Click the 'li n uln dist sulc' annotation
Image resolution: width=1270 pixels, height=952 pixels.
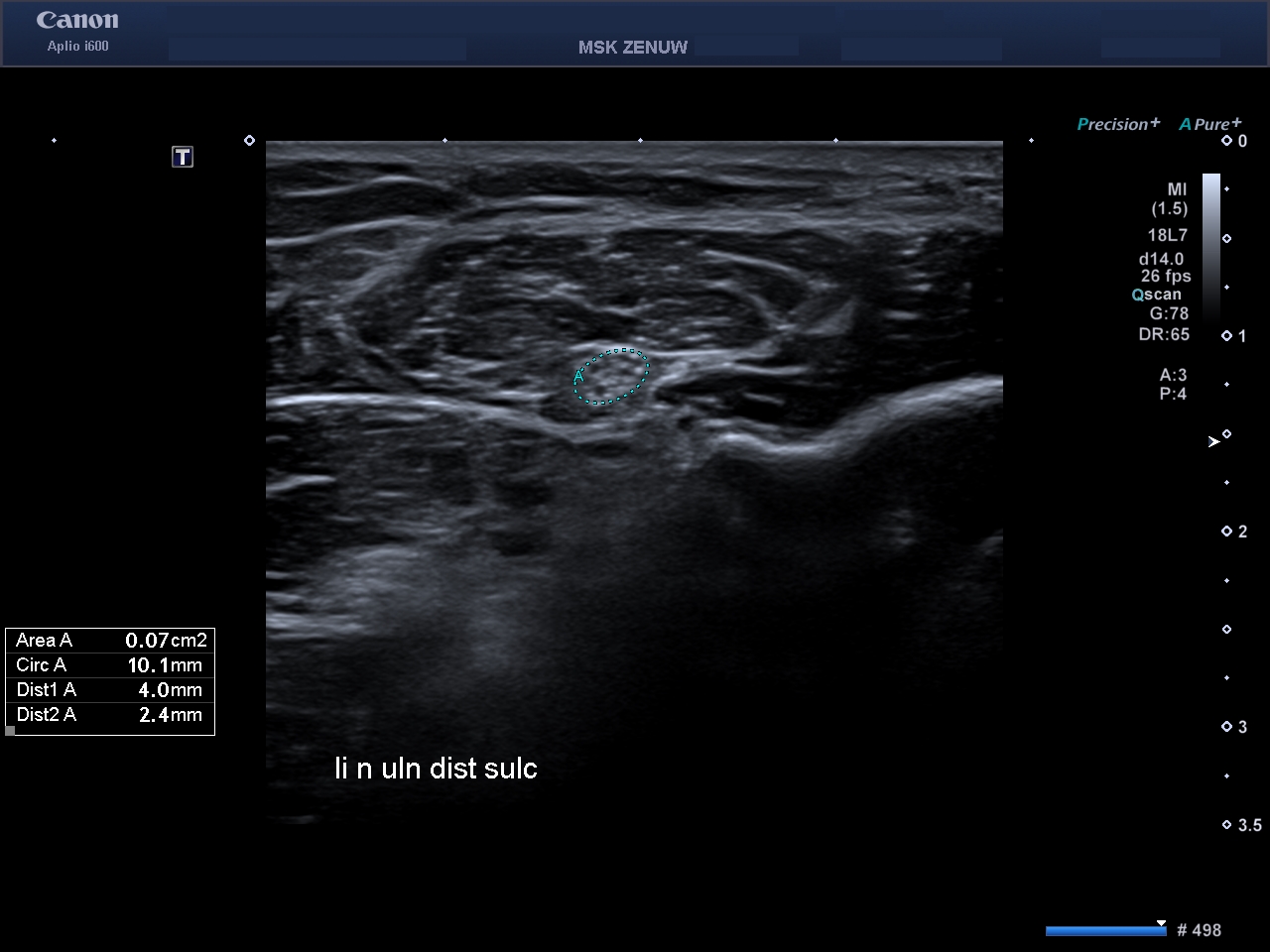[436, 769]
